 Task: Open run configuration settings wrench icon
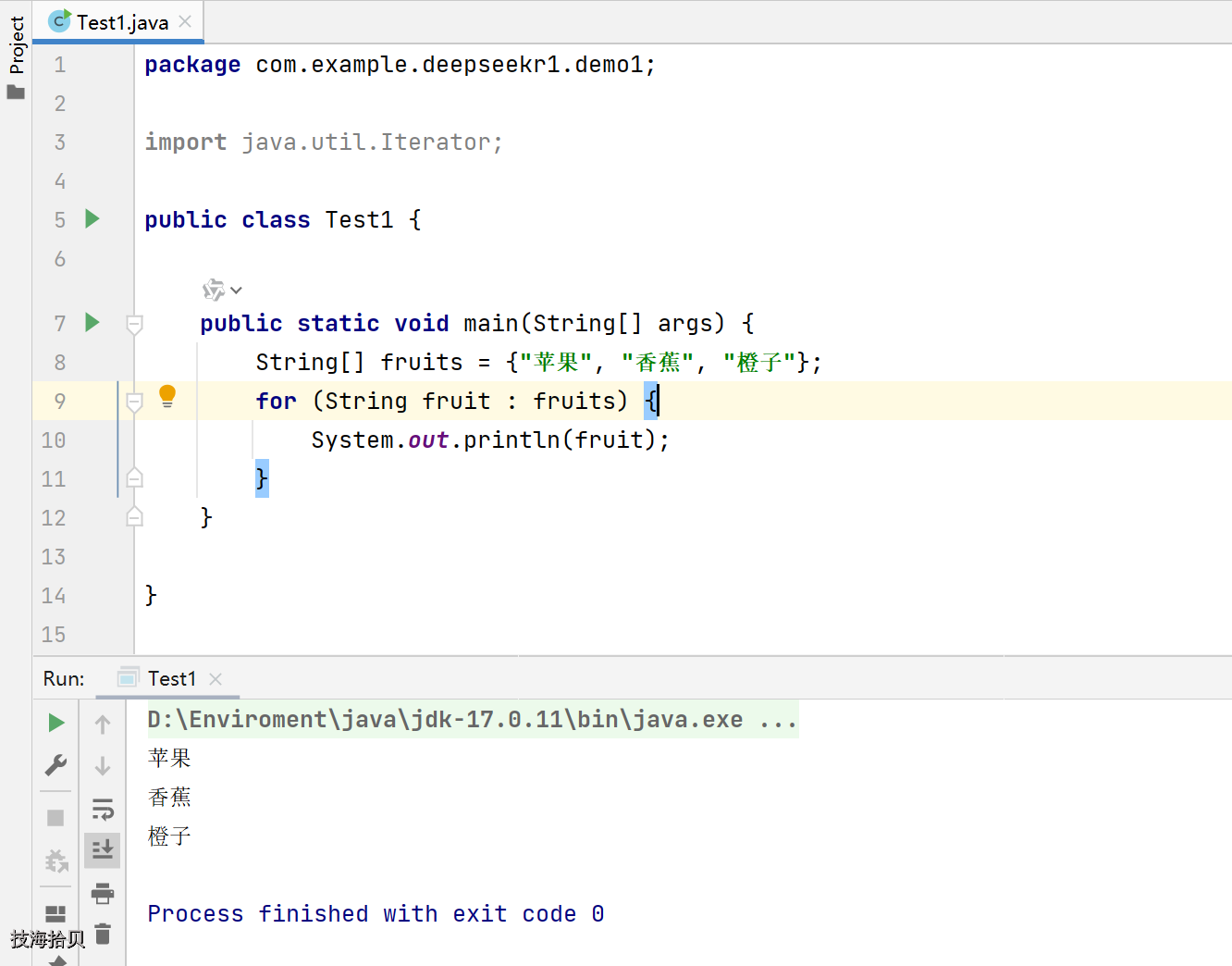(x=55, y=765)
